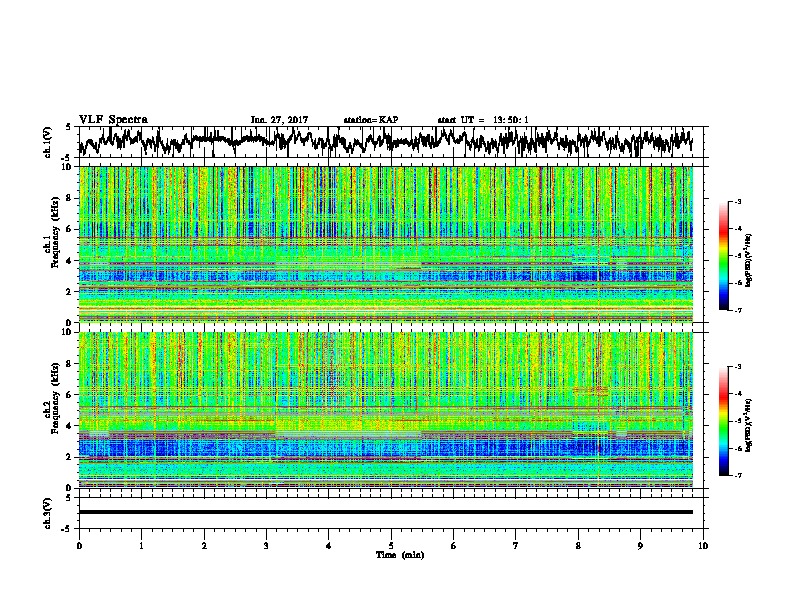Click the "-7" label on ch.1 colorbar

tap(737, 310)
